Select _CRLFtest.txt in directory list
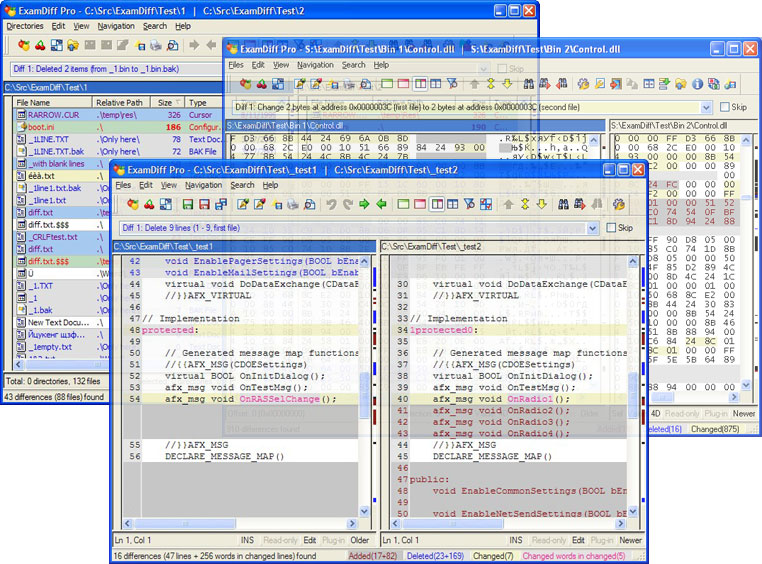The height and width of the screenshot is (564, 762). 63,237
